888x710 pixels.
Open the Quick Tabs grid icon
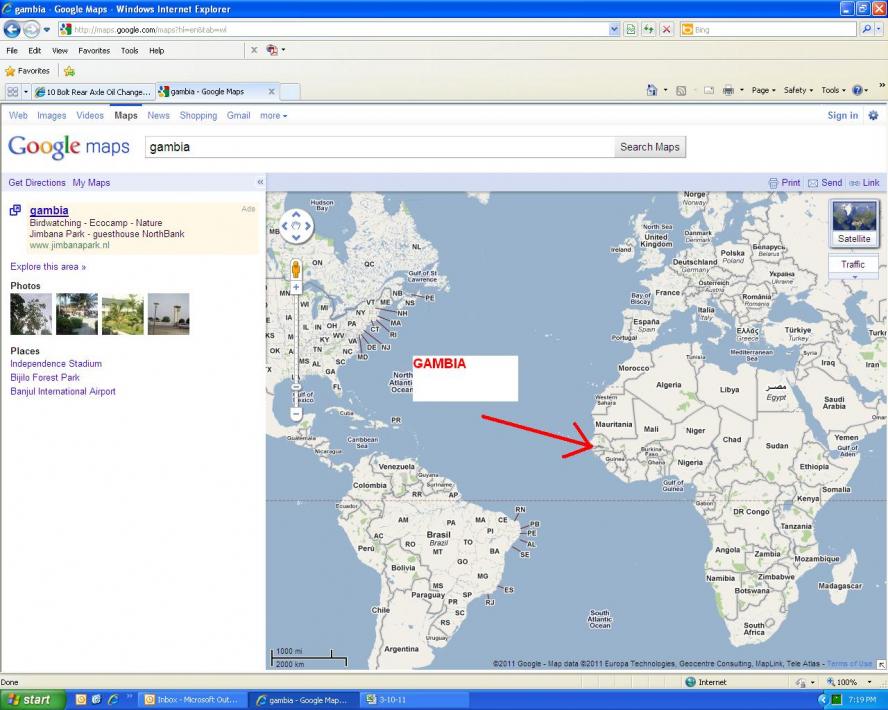click(x=12, y=92)
